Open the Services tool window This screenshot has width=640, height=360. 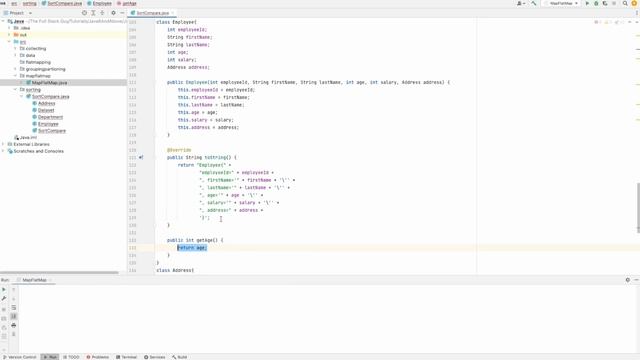pos(154,357)
